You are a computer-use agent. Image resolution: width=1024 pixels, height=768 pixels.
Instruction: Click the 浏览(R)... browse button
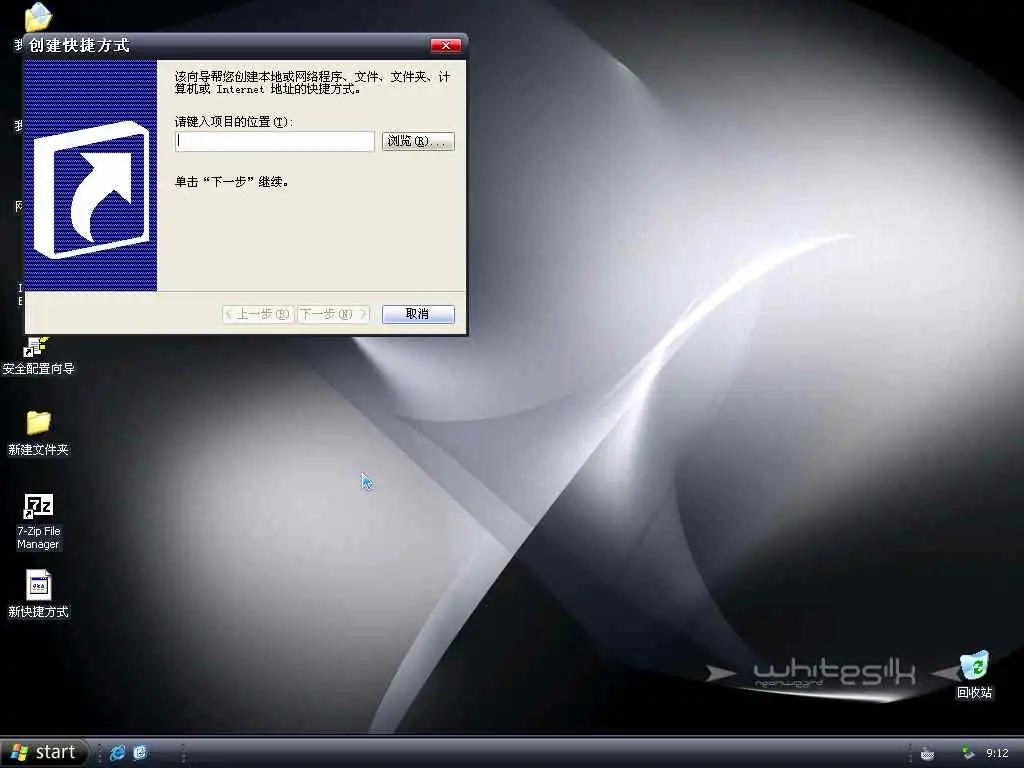pyautogui.click(x=418, y=141)
